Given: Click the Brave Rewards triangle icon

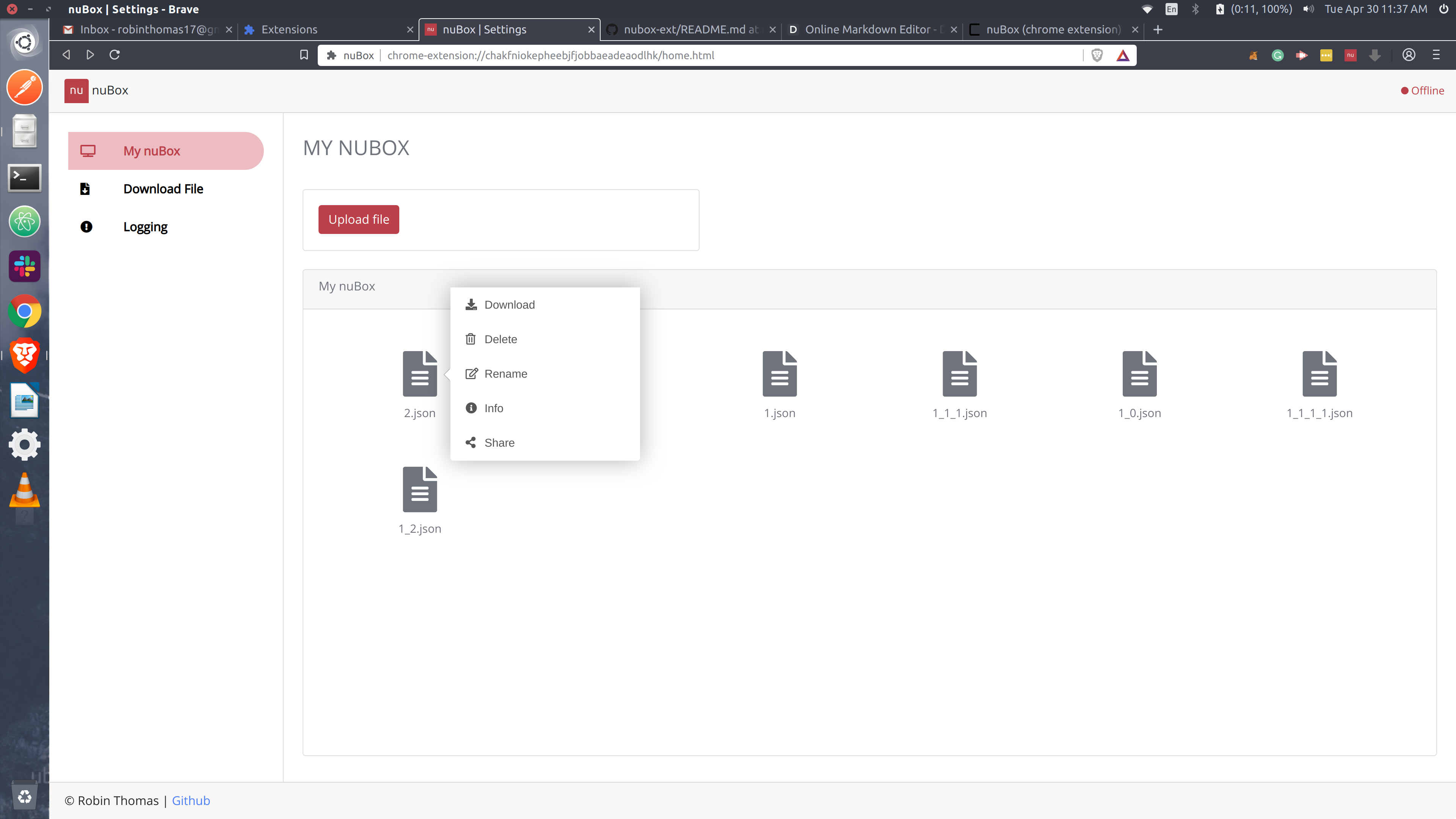Looking at the screenshot, I should [x=1122, y=55].
